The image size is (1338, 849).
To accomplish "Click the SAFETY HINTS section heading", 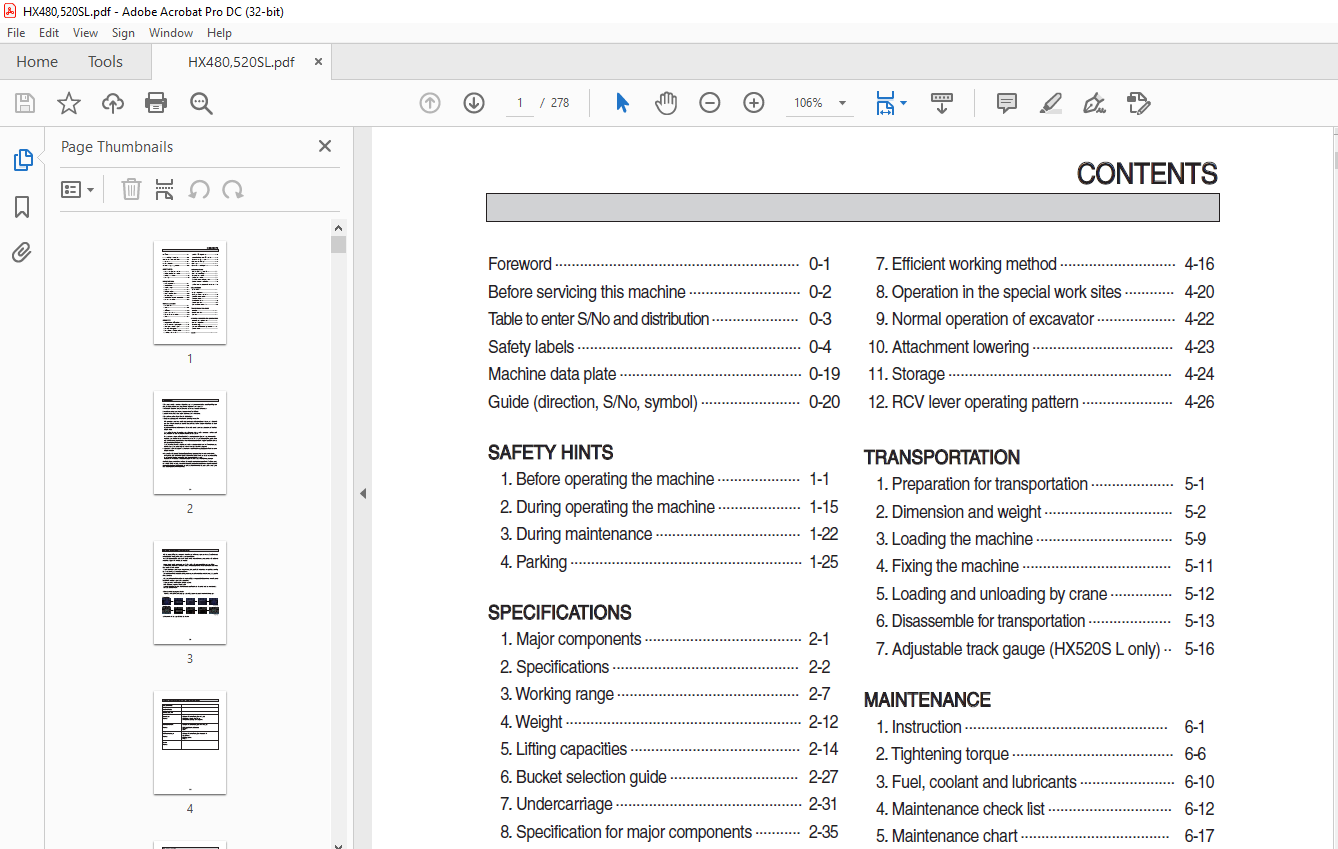I will (x=551, y=452).
